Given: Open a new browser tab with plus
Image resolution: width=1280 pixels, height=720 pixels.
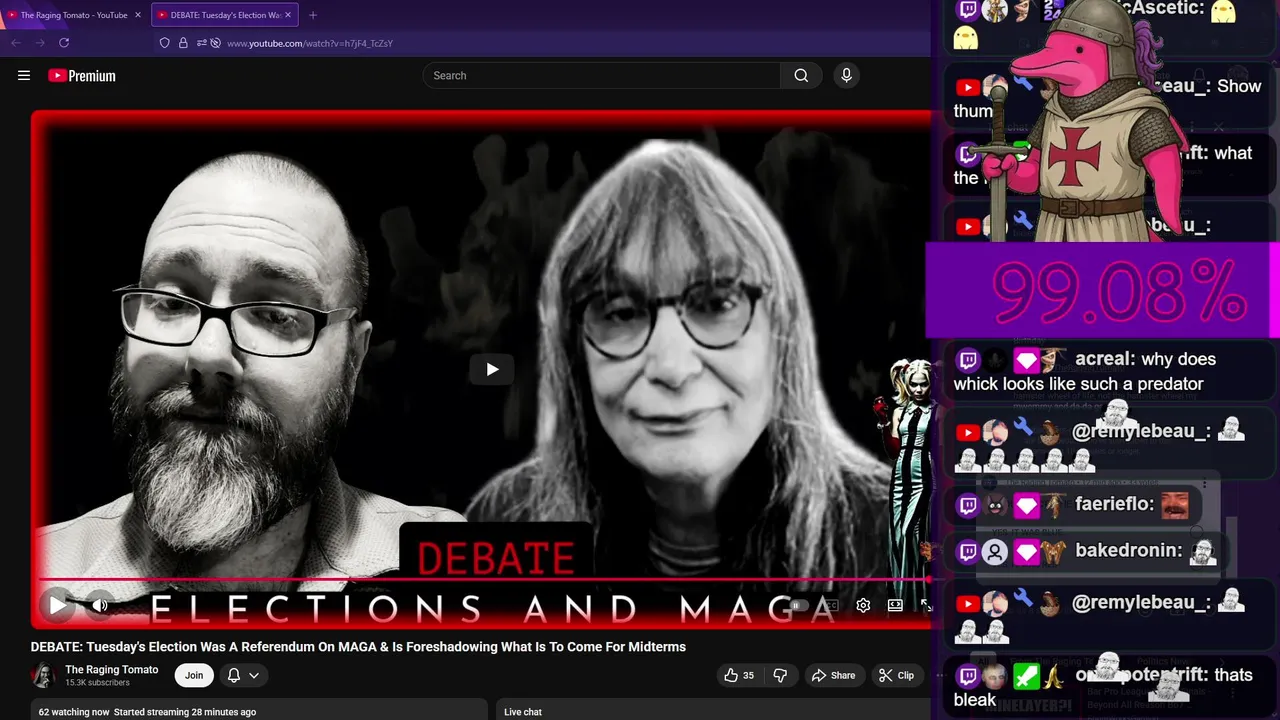Looking at the screenshot, I should click(313, 15).
